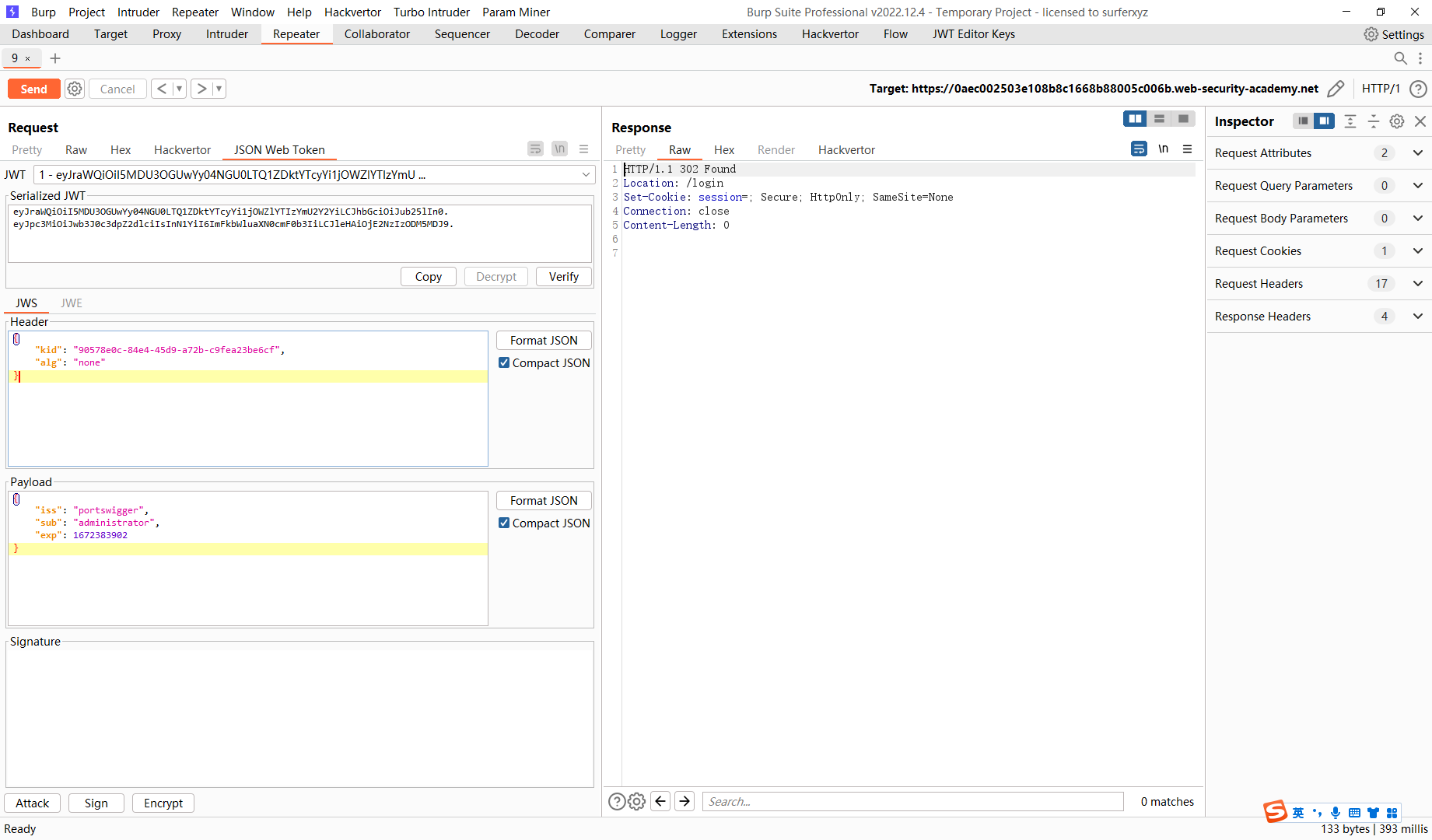Click the response search field
This screenshot has width=1432, height=840.
(913, 802)
